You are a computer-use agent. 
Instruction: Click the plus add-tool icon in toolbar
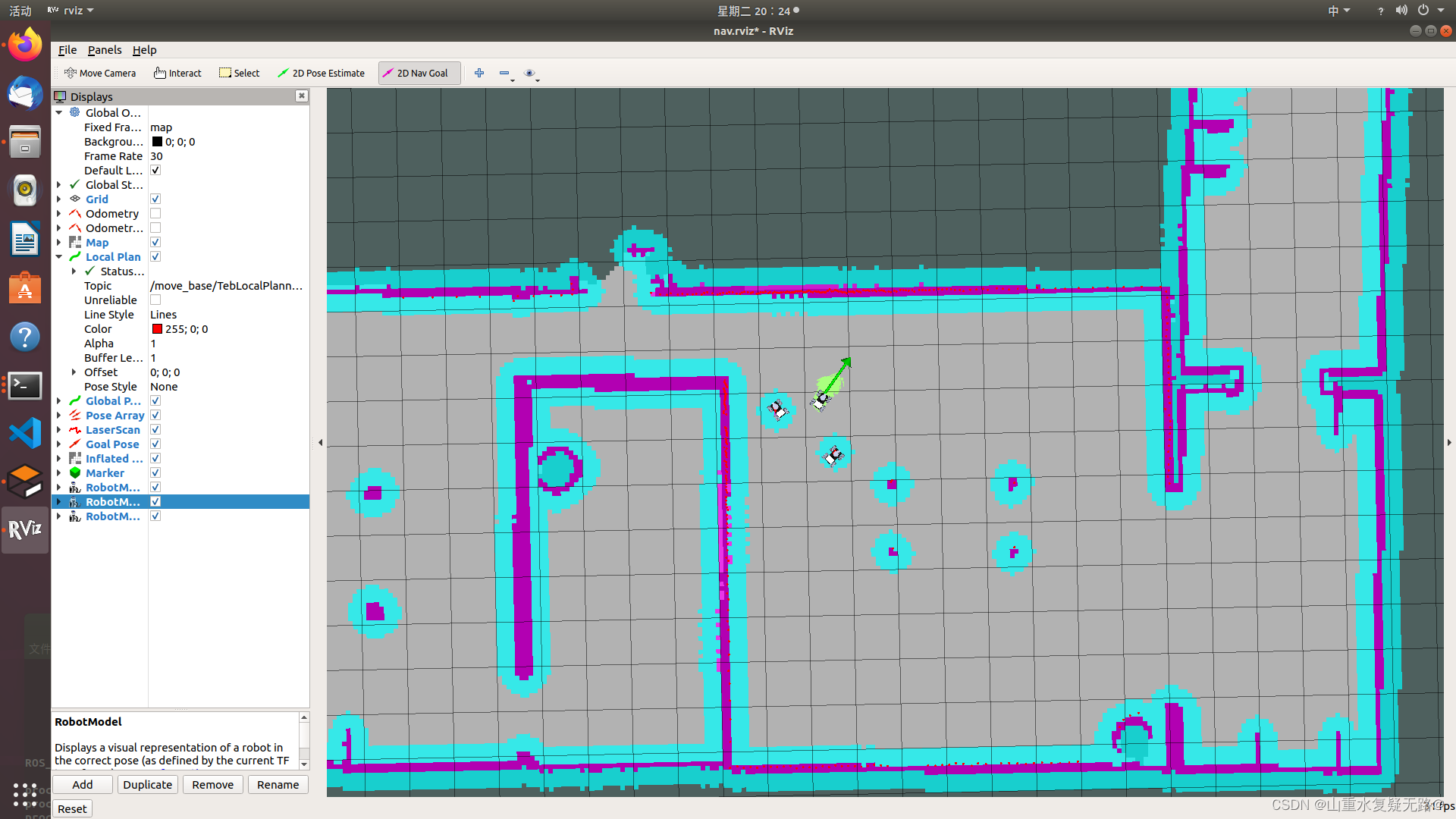[479, 73]
